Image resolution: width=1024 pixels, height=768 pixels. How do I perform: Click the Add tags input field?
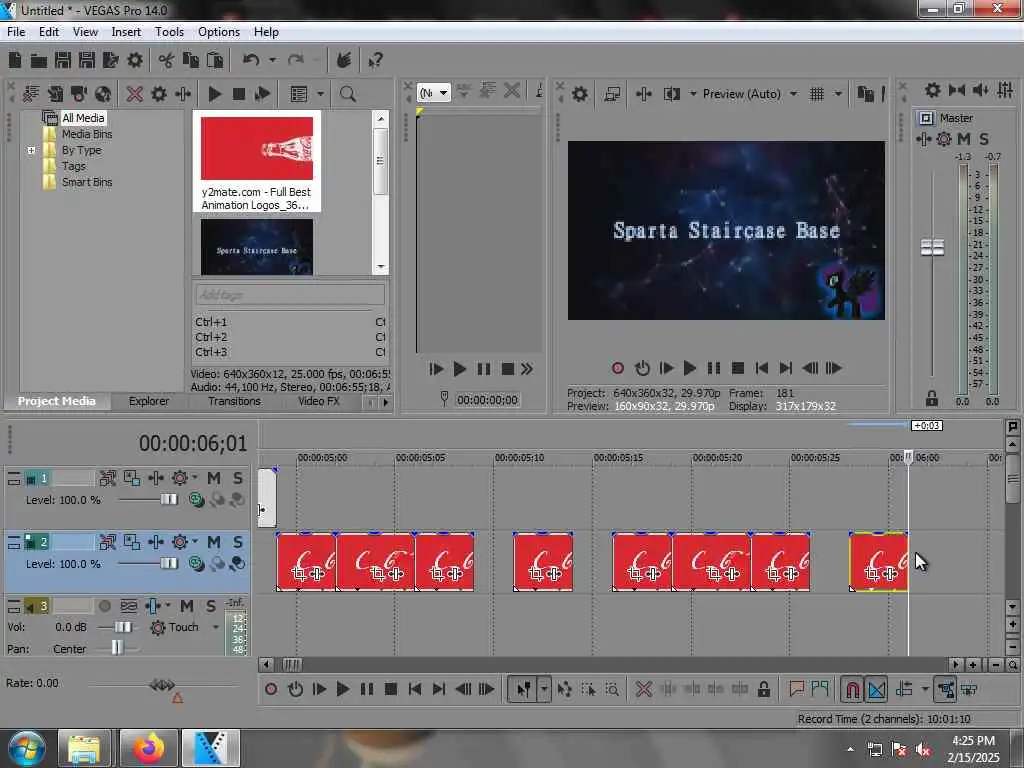290,295
